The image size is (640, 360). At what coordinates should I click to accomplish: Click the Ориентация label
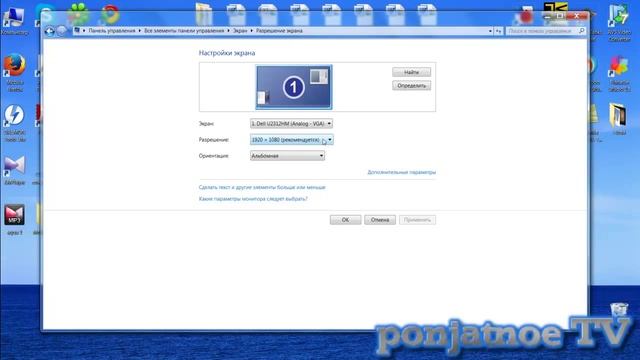[x=213, y=156]
